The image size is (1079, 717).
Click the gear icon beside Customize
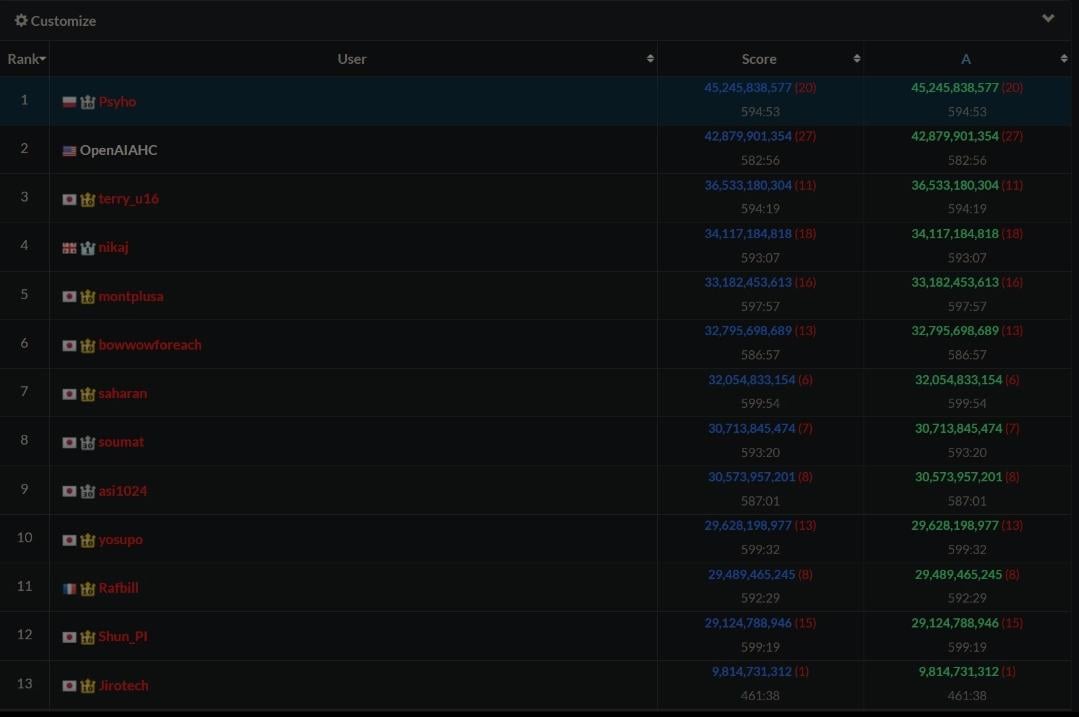pyautogui.click(x=21, y=21)
